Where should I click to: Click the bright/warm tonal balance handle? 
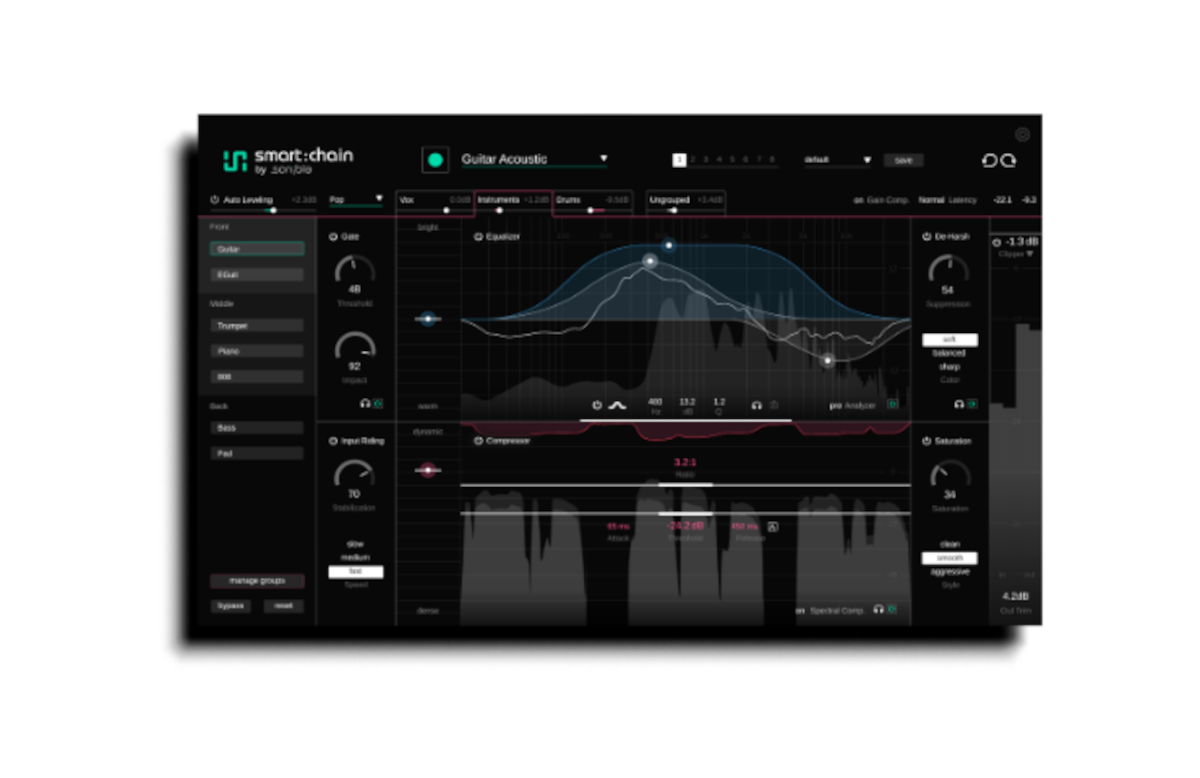pos(428,319)
